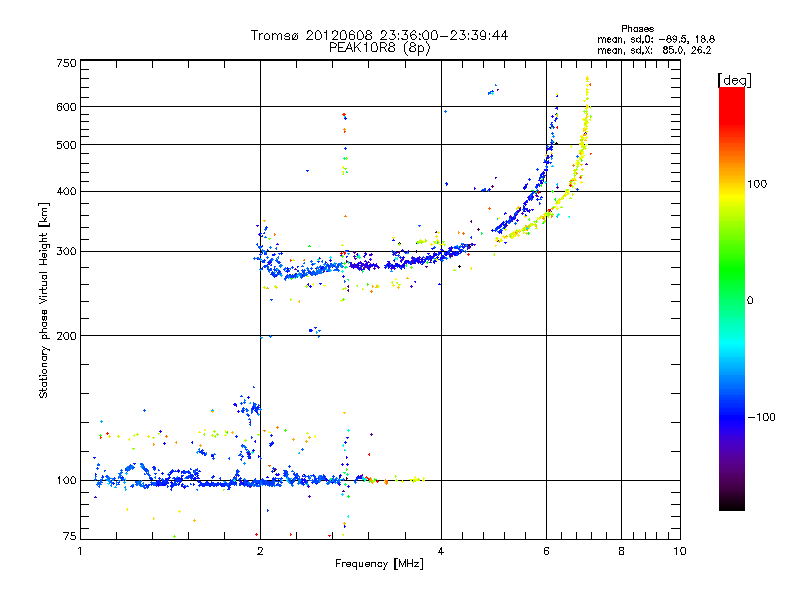800x600 pixels.
Task: Click the black bottom of the phase colorbar
Action: 732,504
